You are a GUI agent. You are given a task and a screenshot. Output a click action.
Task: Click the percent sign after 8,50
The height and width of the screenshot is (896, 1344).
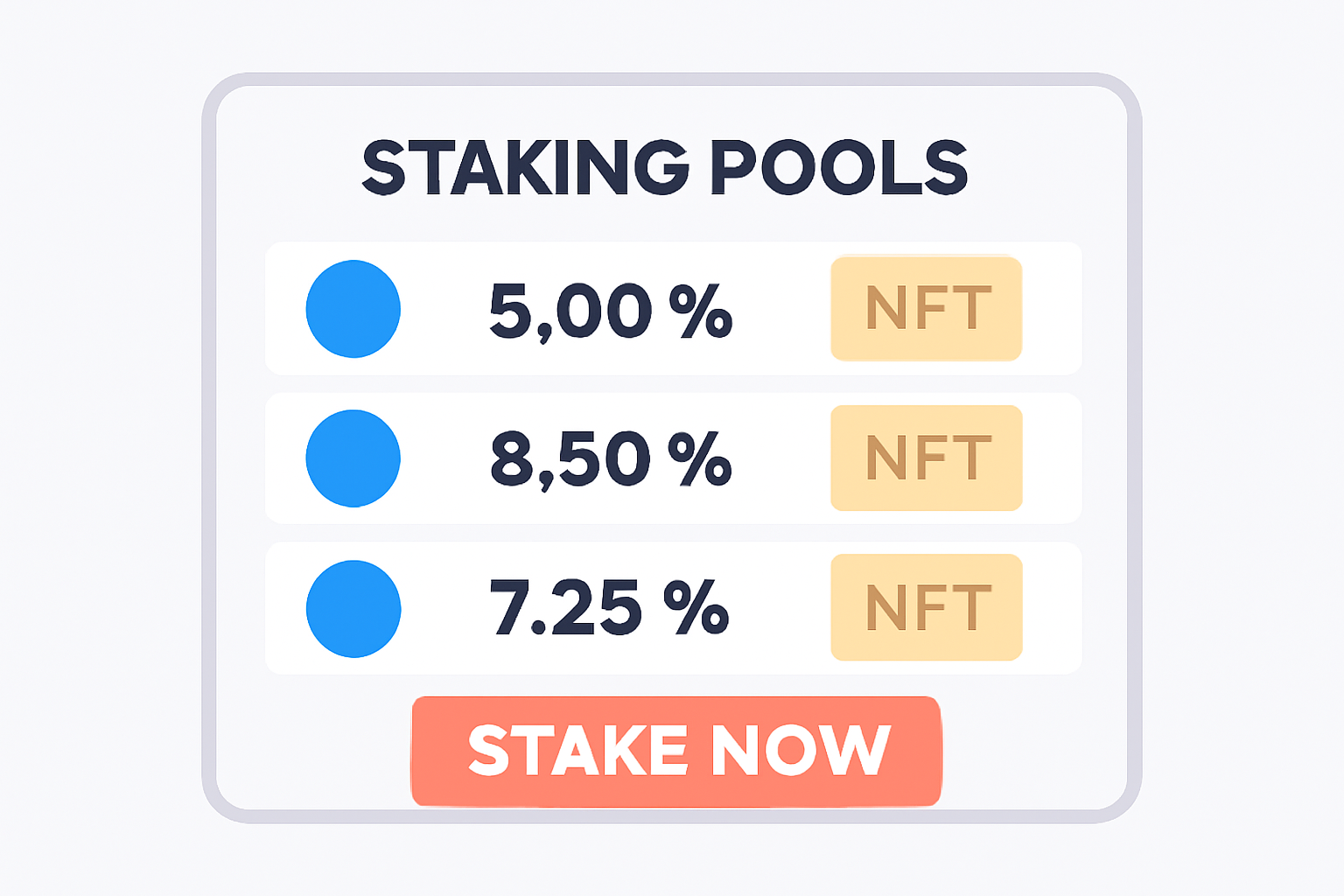[x=700, y=458]
